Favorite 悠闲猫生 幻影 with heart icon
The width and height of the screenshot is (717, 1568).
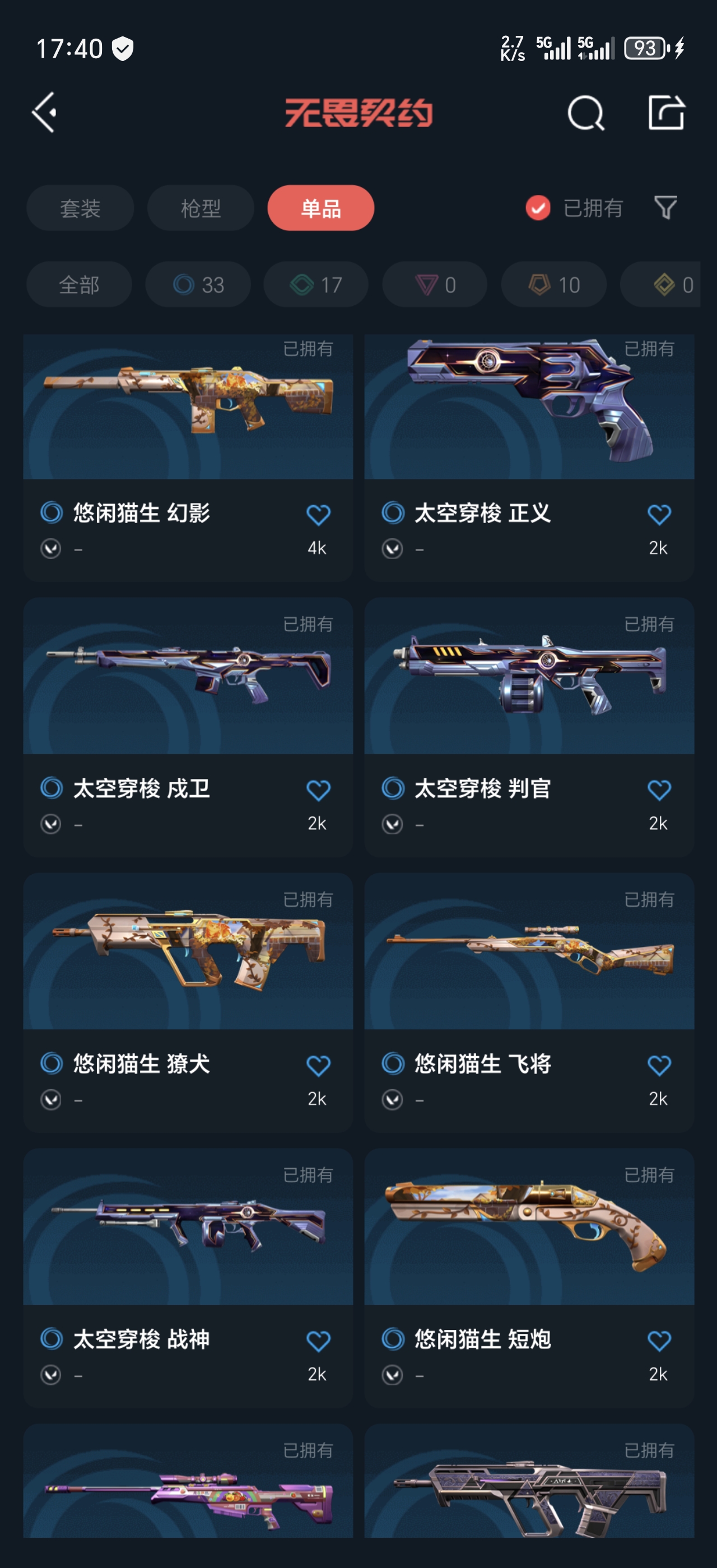[x=318, y=515]
